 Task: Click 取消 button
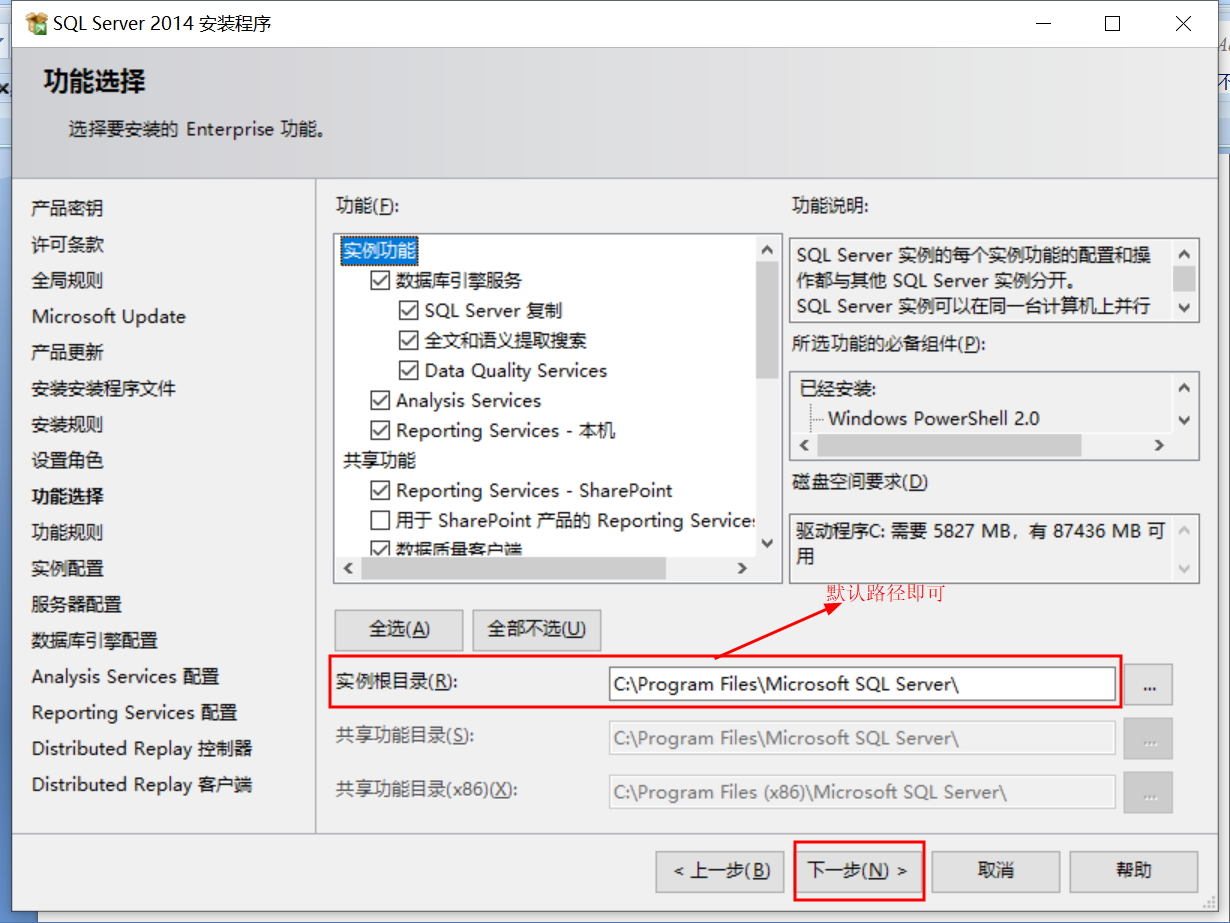coord(995,871)
